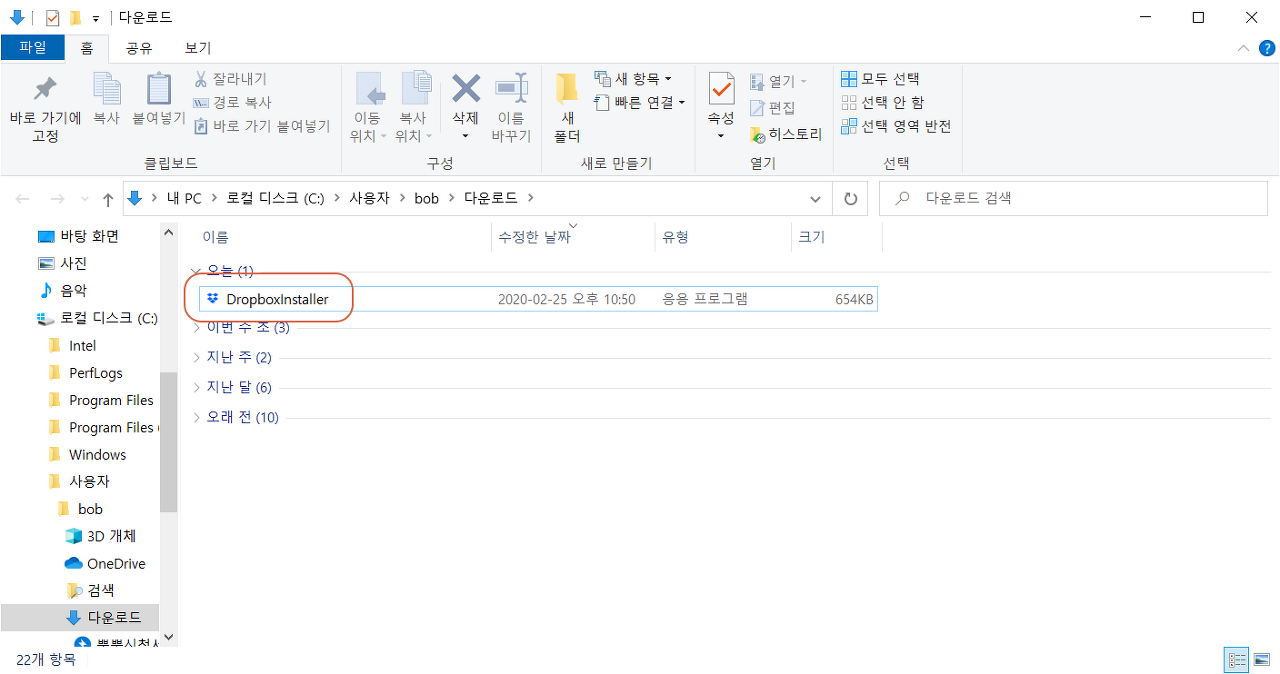
Task: Choose 경로 복사 in clipboard group
Action: point(232,102)
